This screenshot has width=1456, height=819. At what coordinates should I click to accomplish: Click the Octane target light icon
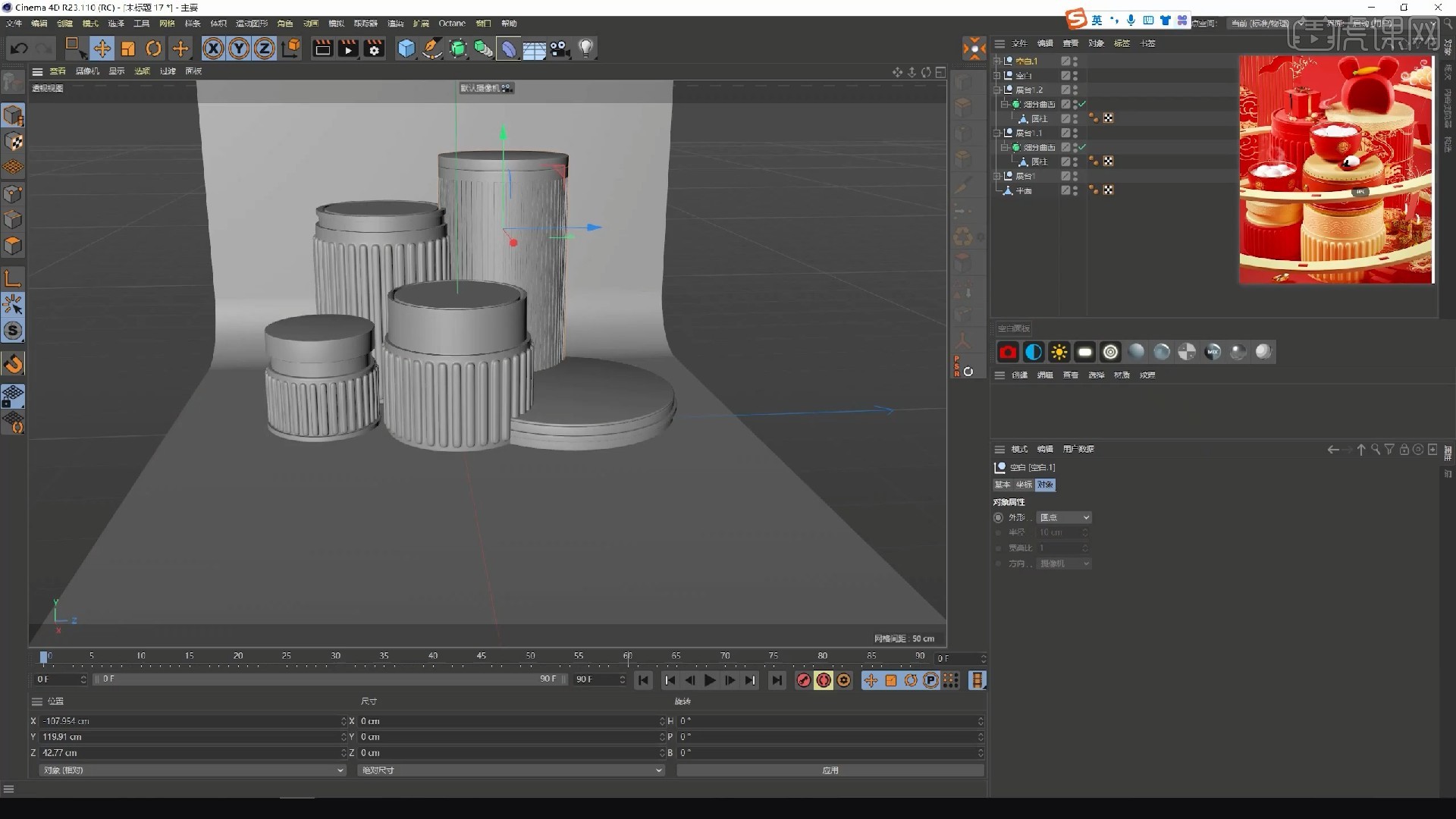1110,352
